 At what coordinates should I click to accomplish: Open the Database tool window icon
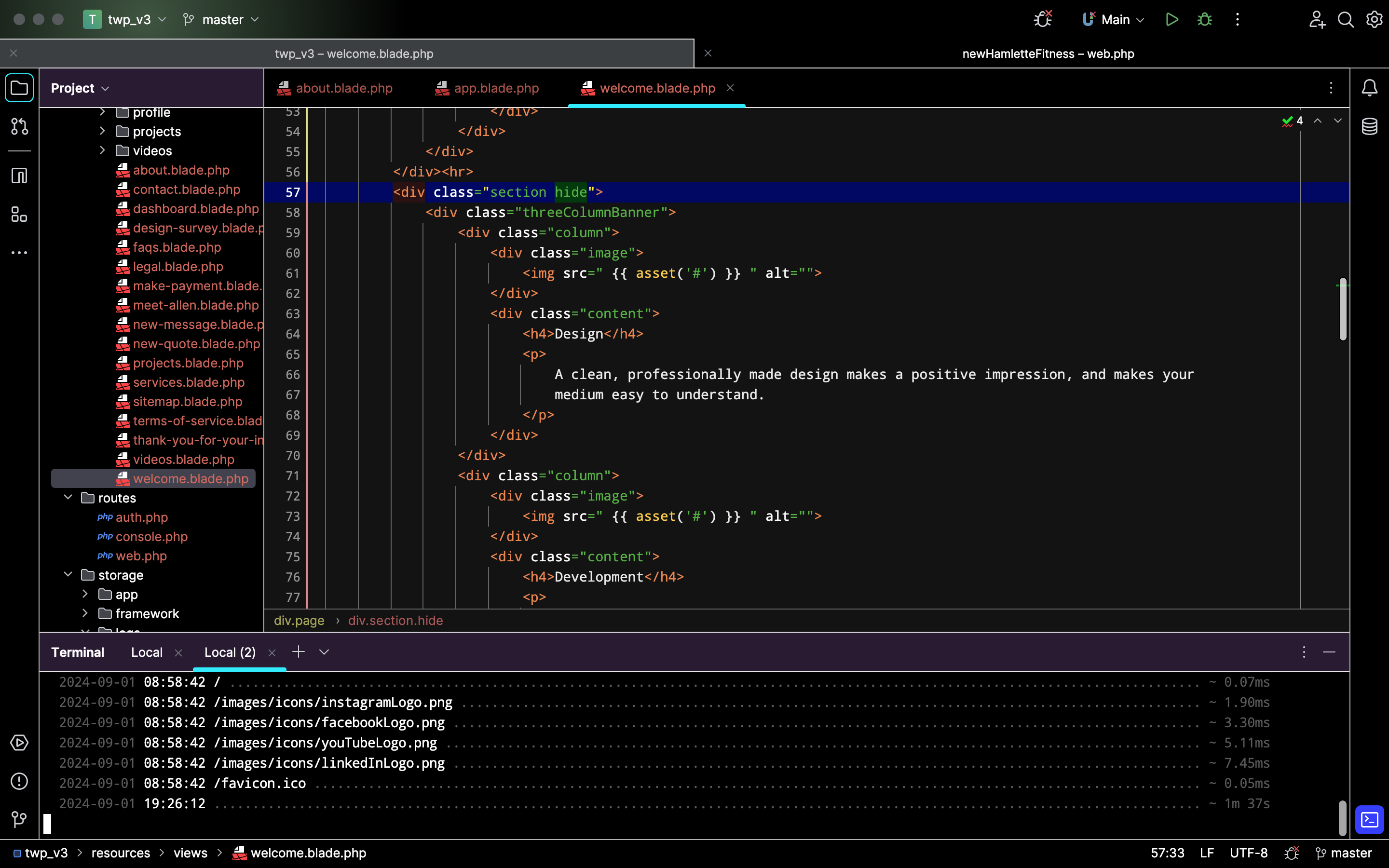tap(1370, 126)
